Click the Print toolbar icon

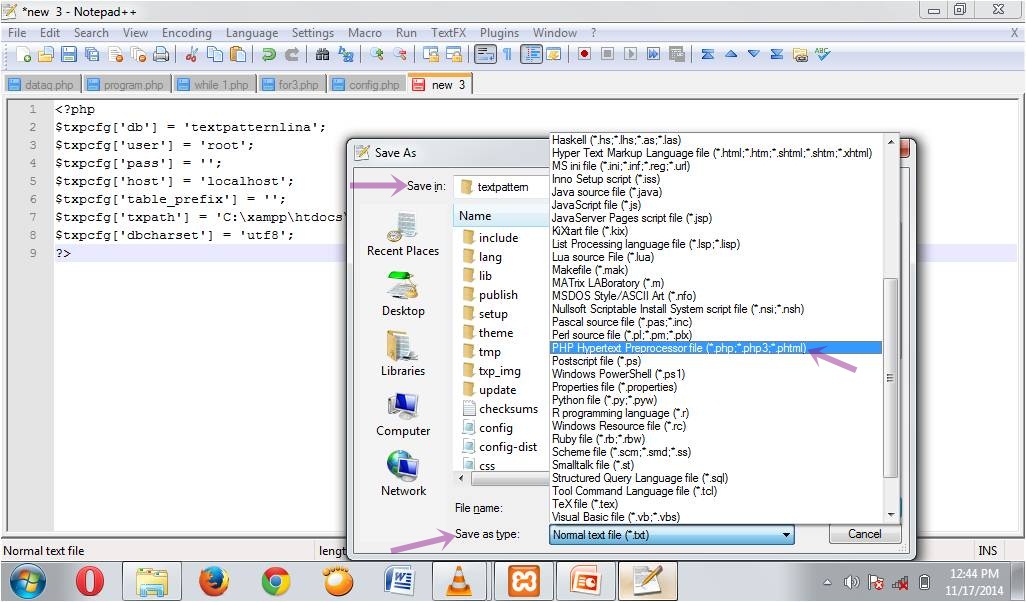[x=161, y=55]
